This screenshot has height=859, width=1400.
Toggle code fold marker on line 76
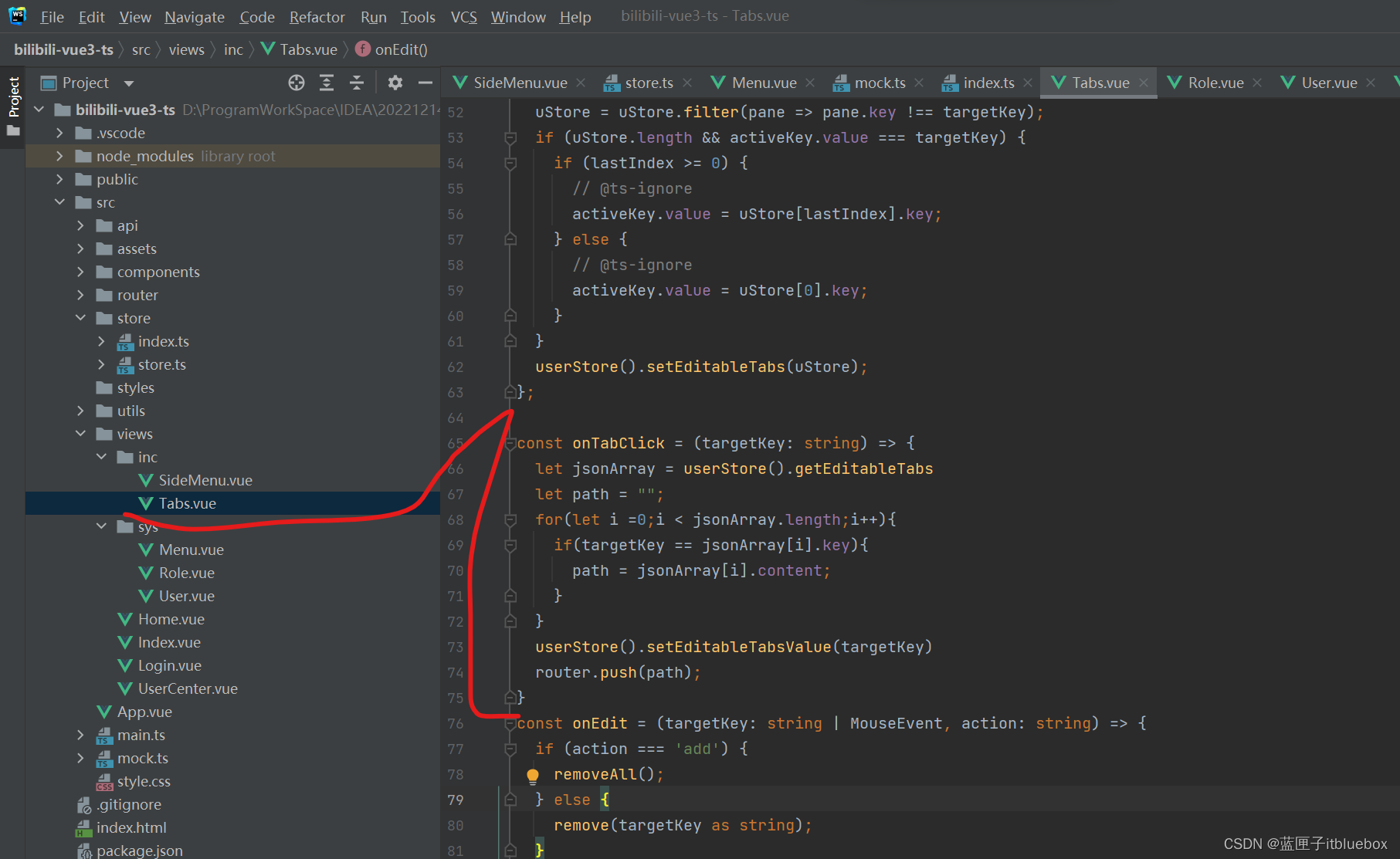(x=510, y=724)
